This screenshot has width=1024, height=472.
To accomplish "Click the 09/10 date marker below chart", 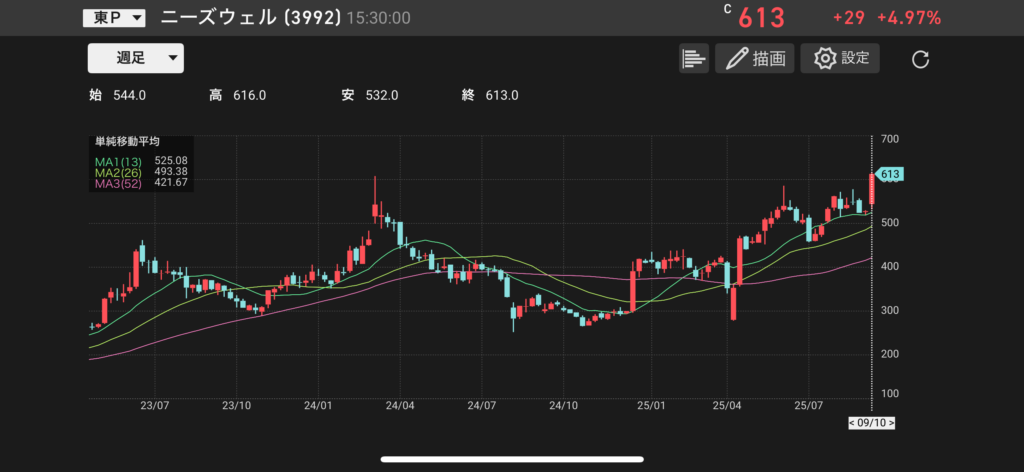I will [x=871, y=423].
